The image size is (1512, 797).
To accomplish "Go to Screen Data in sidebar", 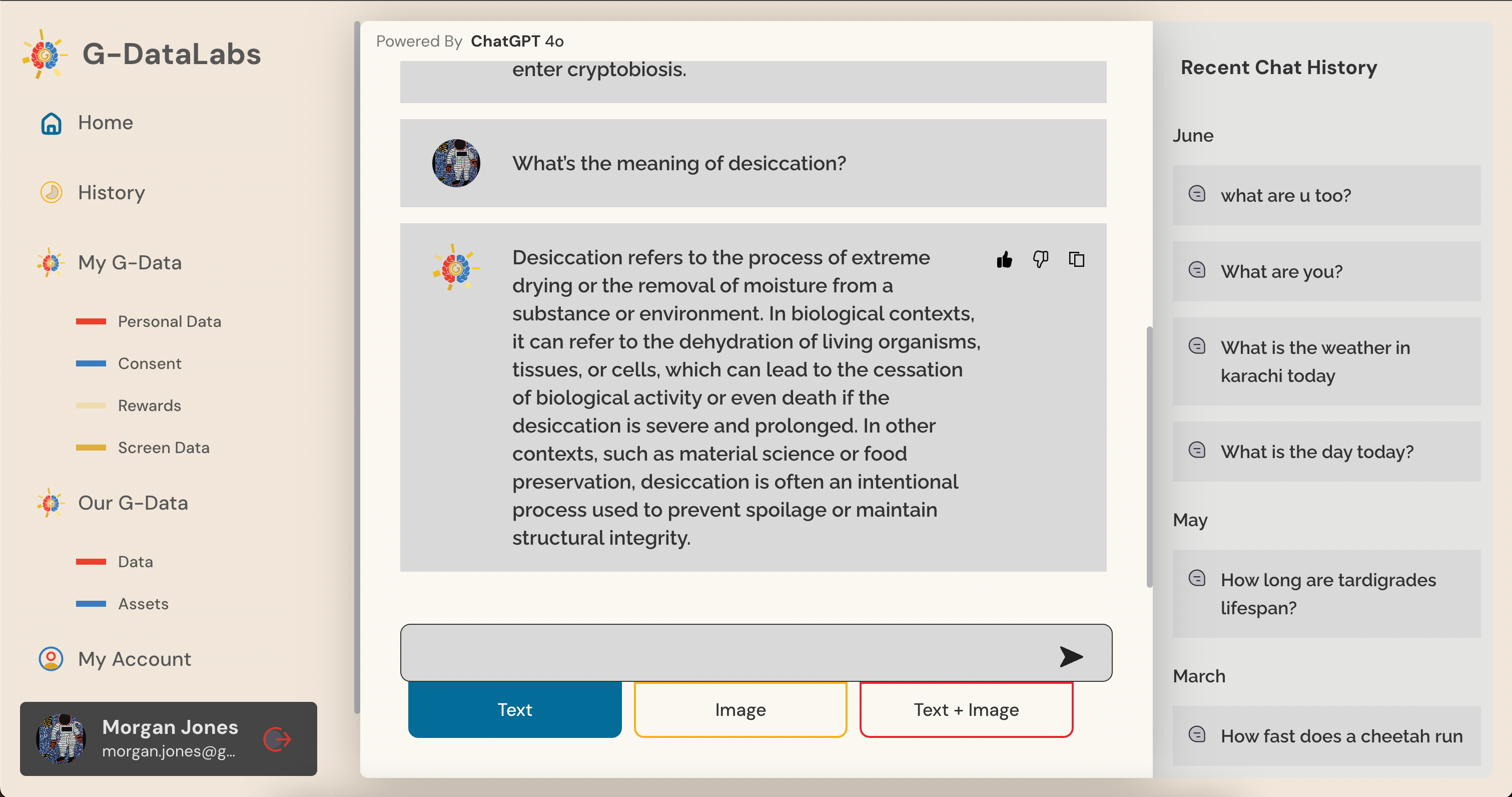I will (x=164, y=448).
